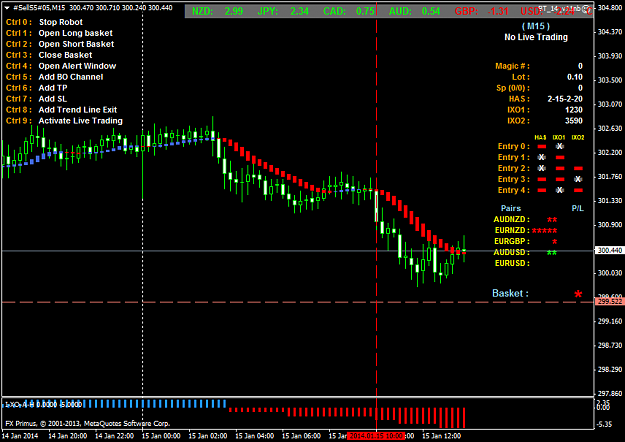Click the red stars next to EURNZD
This screenshot has height=442, width=625.
pos(544,231)
